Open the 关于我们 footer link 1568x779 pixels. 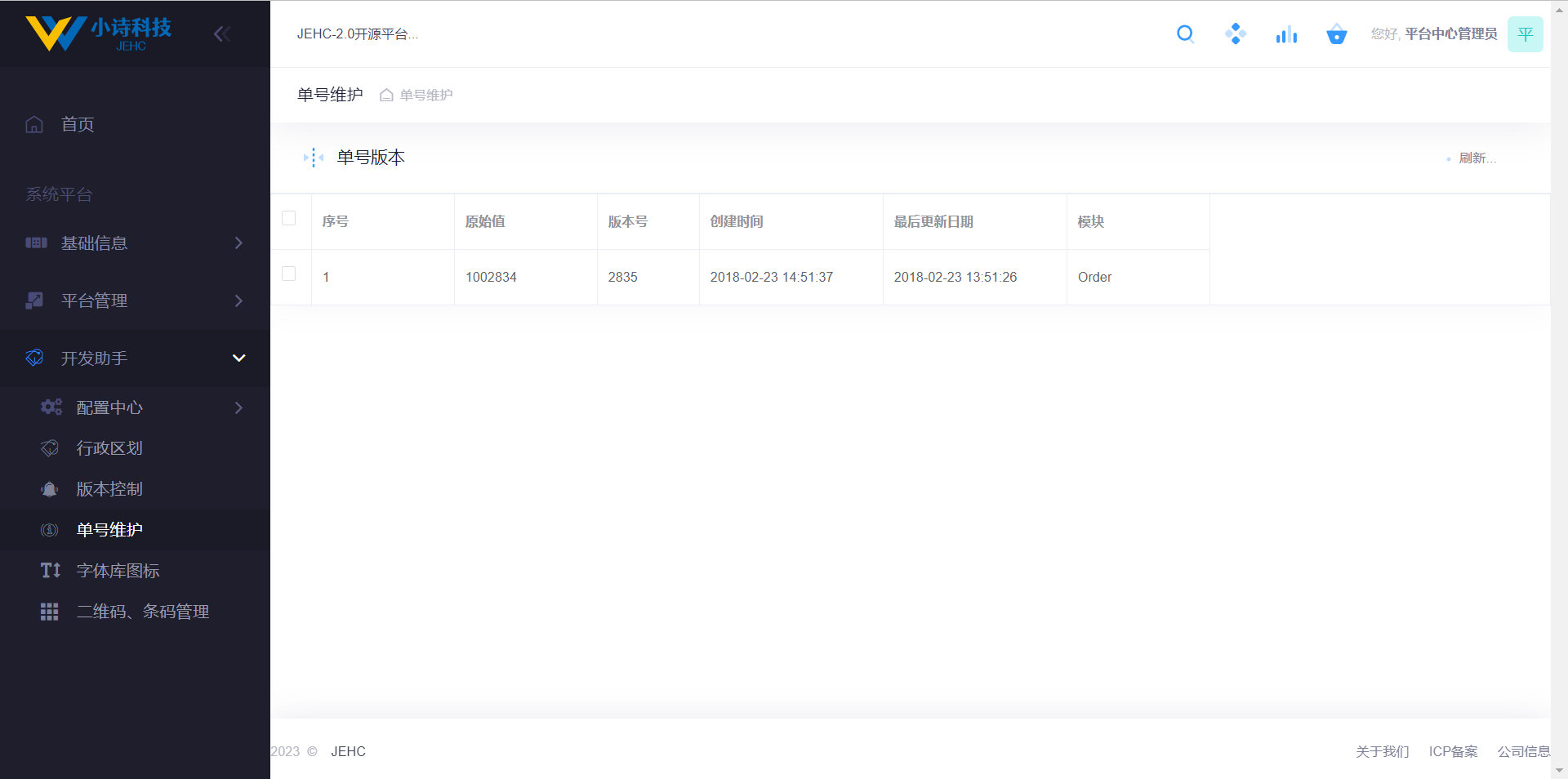[x=1382, y=751]
